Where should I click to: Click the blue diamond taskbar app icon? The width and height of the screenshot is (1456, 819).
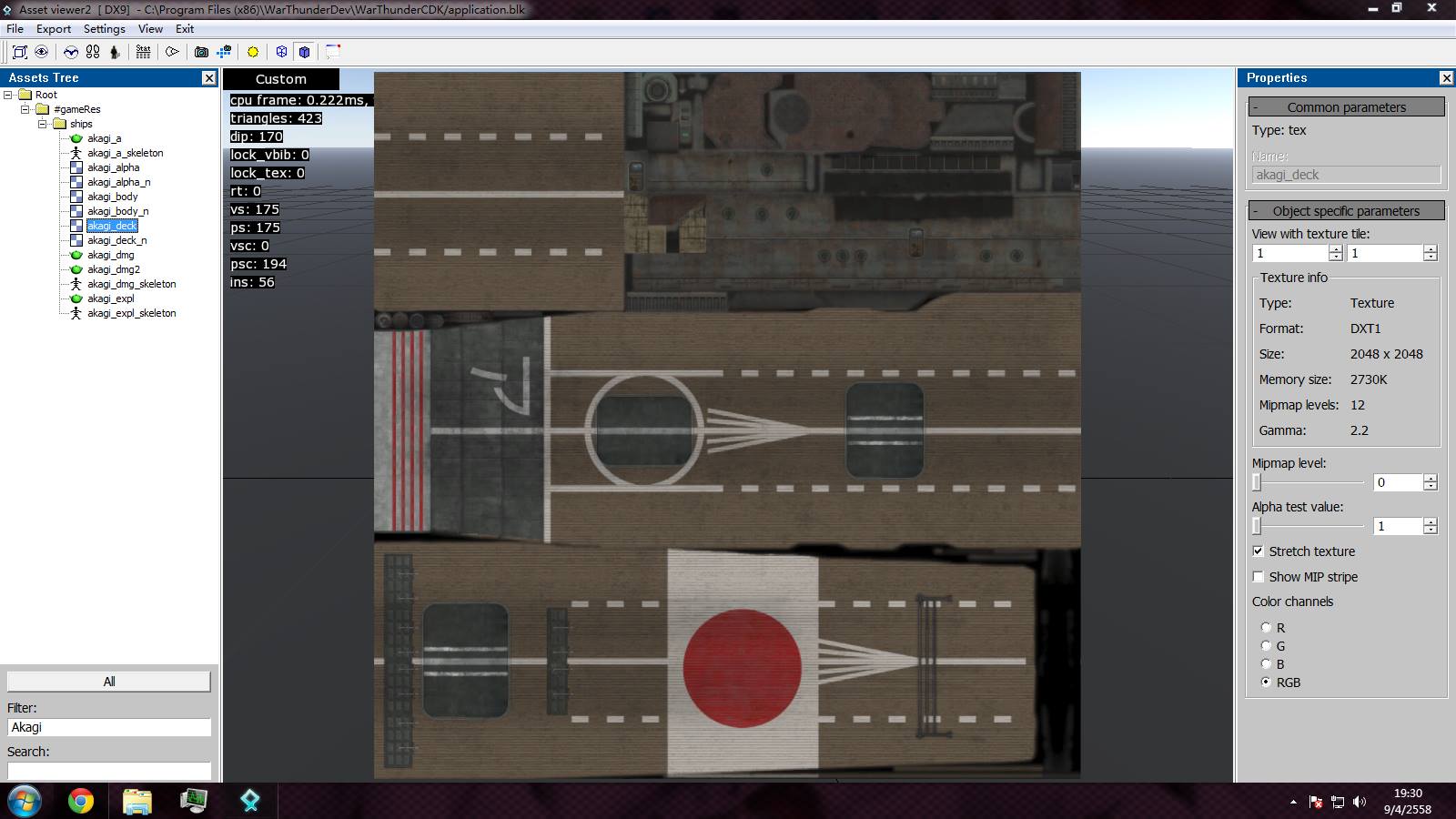pos(250,801)
